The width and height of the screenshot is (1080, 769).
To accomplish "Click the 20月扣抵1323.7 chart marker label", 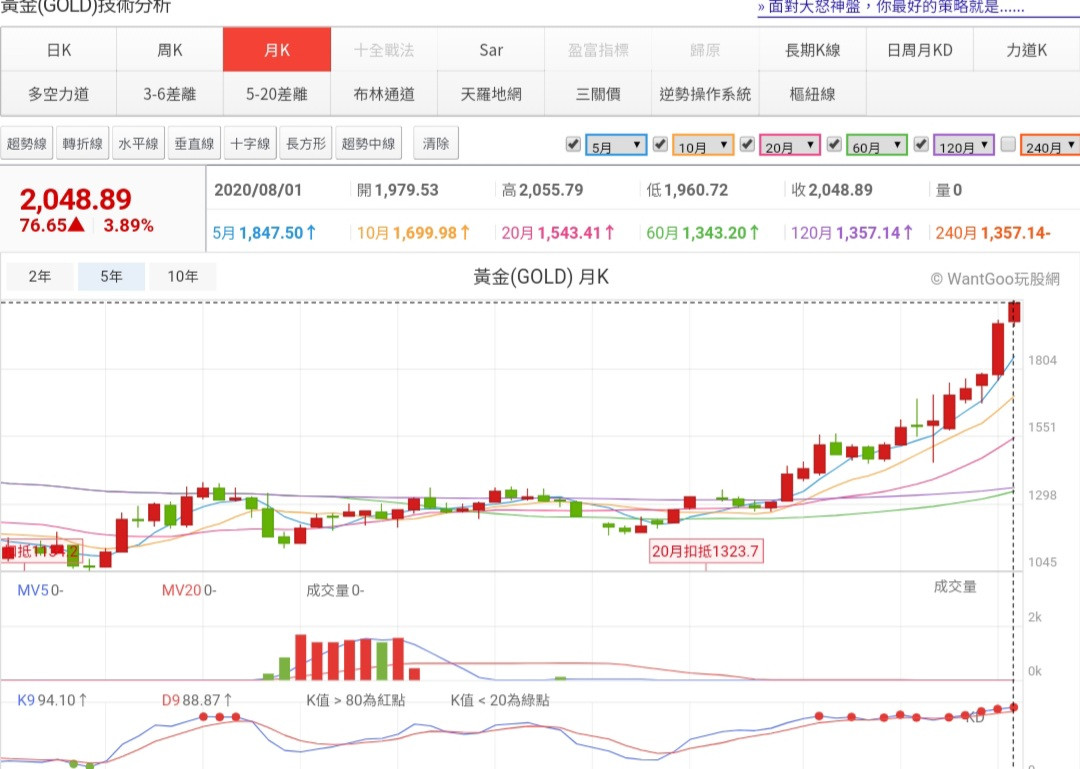I will pyautogui.click(x=706, y=551).
